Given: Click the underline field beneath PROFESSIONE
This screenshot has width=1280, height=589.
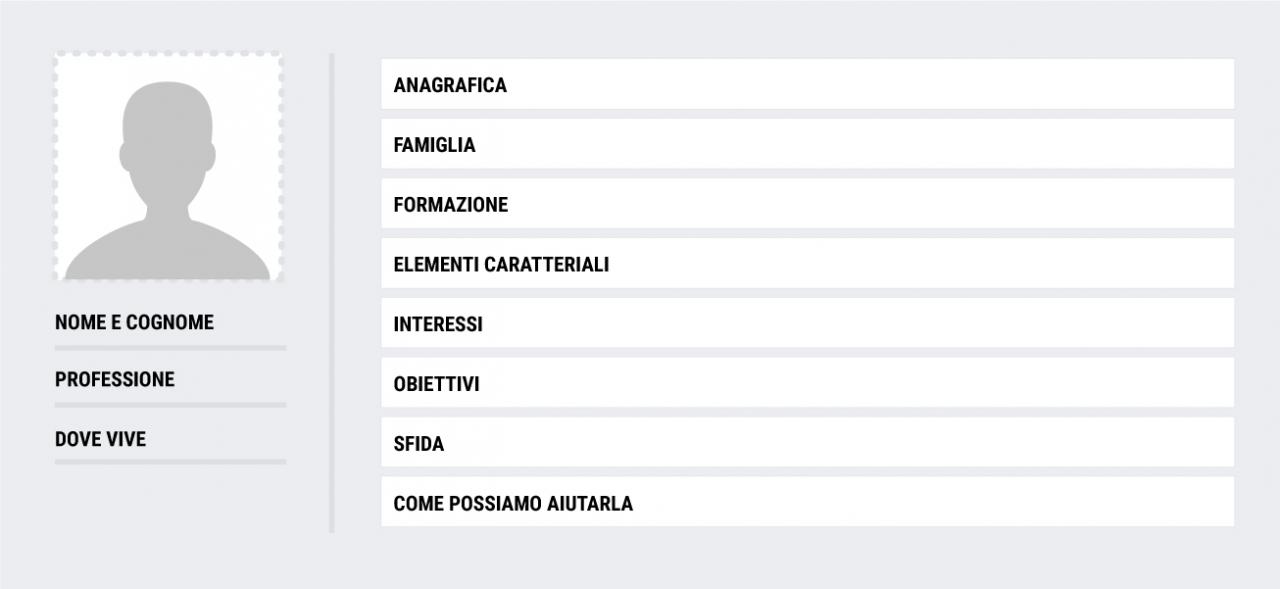Looking at the screenshot, I should click(x=170, y=405).
